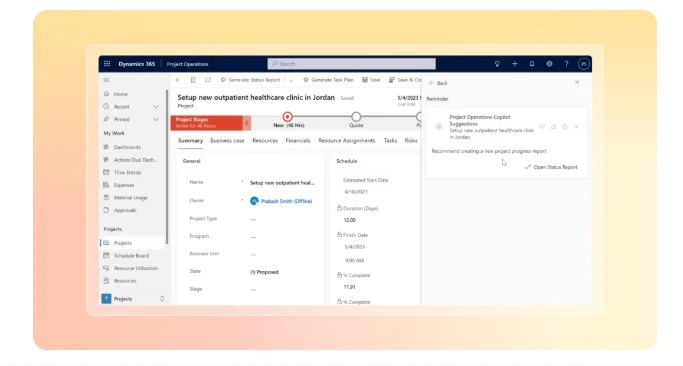Image resolution: width=683 pixels, height=366 pixels.
Task: Expand the Recent section chevron
Action: (x=156, y=107)
